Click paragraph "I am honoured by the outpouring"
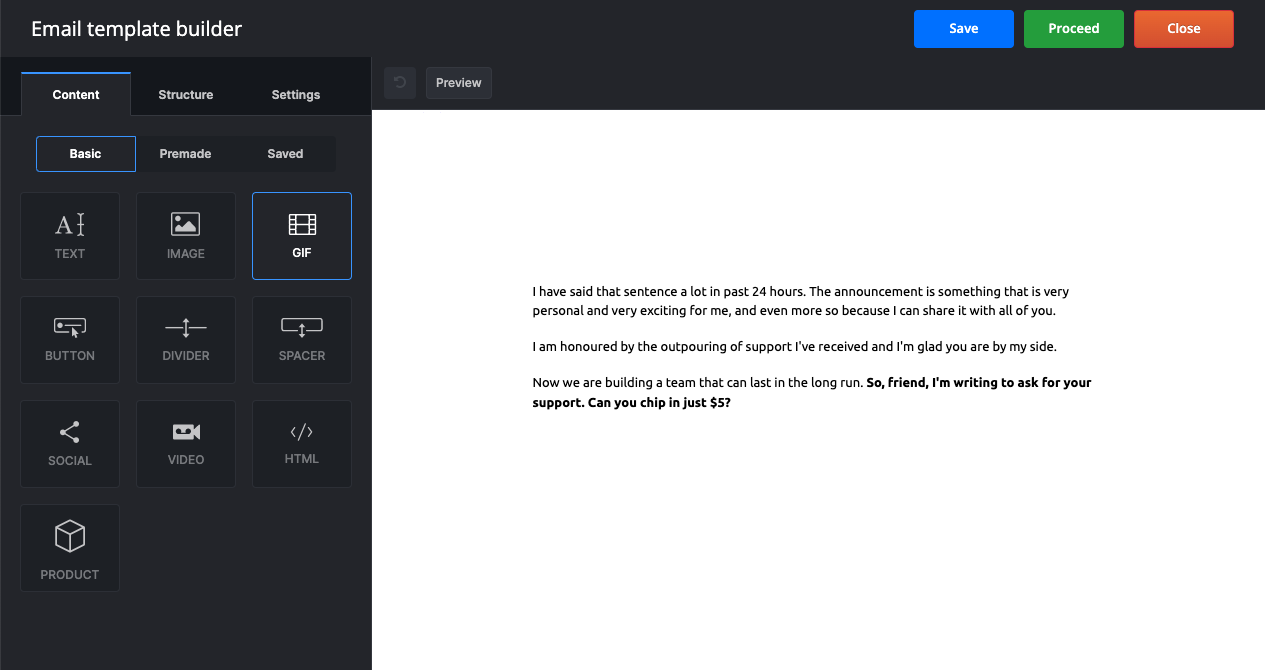This screenshot has width=1265, height=670. [x=794, y=347]
